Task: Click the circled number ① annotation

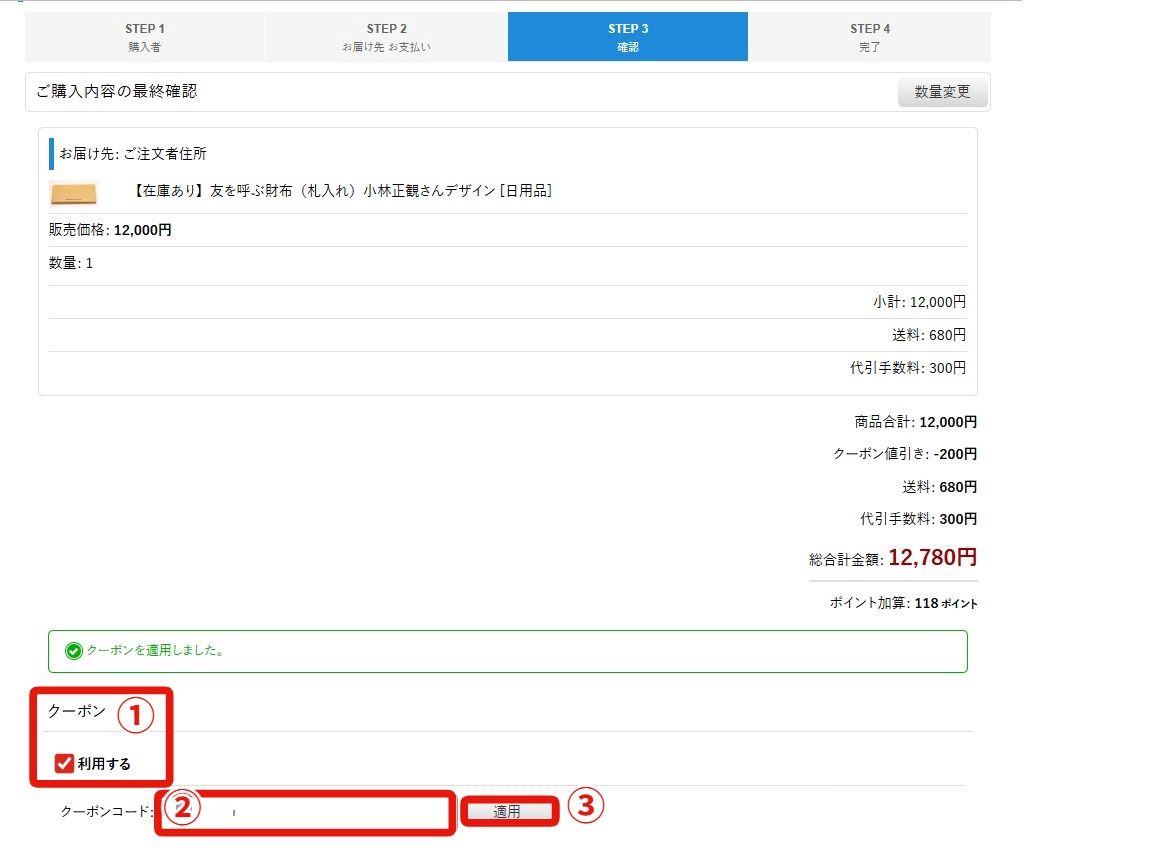Action: (136, 714)
